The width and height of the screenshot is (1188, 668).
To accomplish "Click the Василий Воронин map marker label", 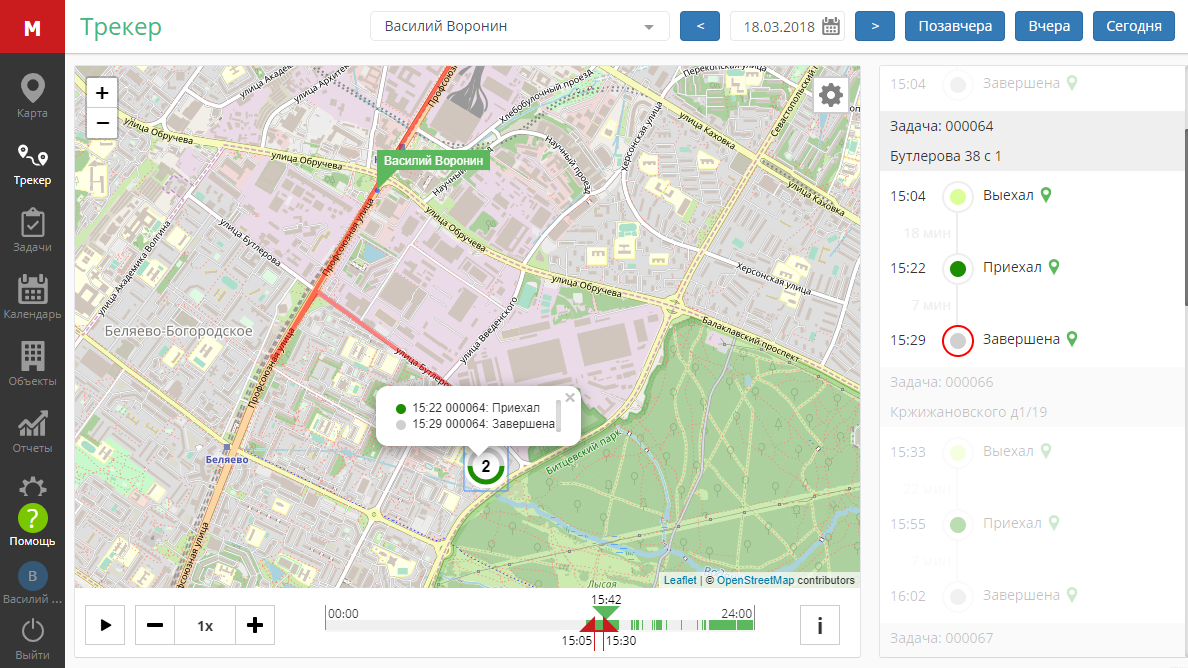I will coord(433,161).
